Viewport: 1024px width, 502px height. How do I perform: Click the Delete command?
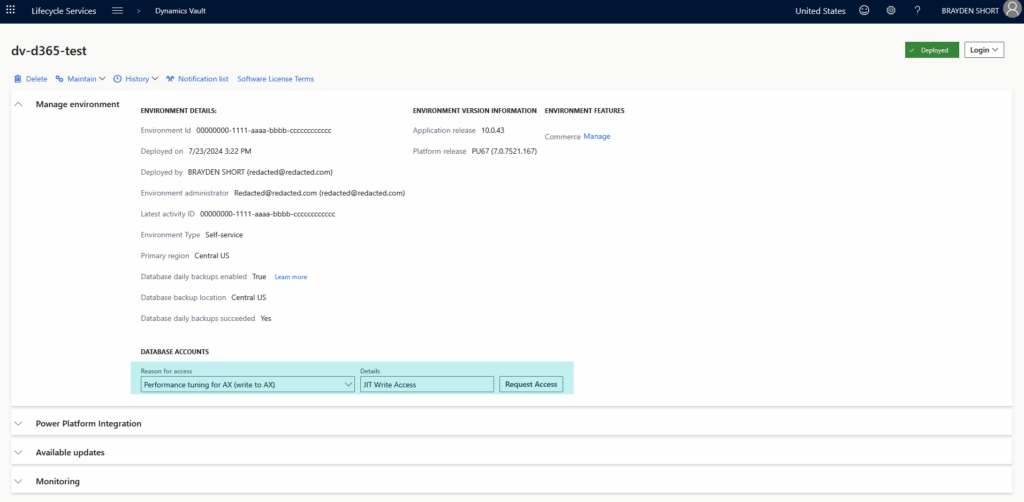point(37,79)
